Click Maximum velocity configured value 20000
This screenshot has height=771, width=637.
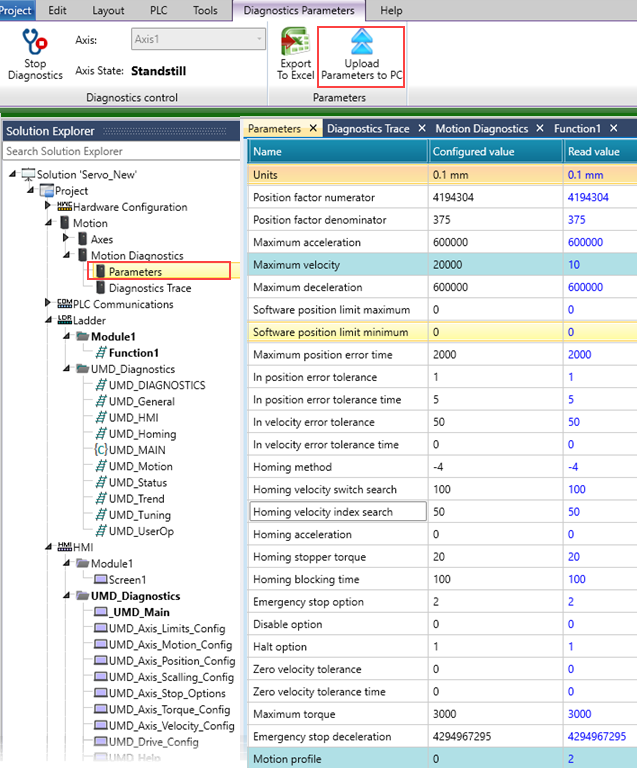click(x=495, y=265)
